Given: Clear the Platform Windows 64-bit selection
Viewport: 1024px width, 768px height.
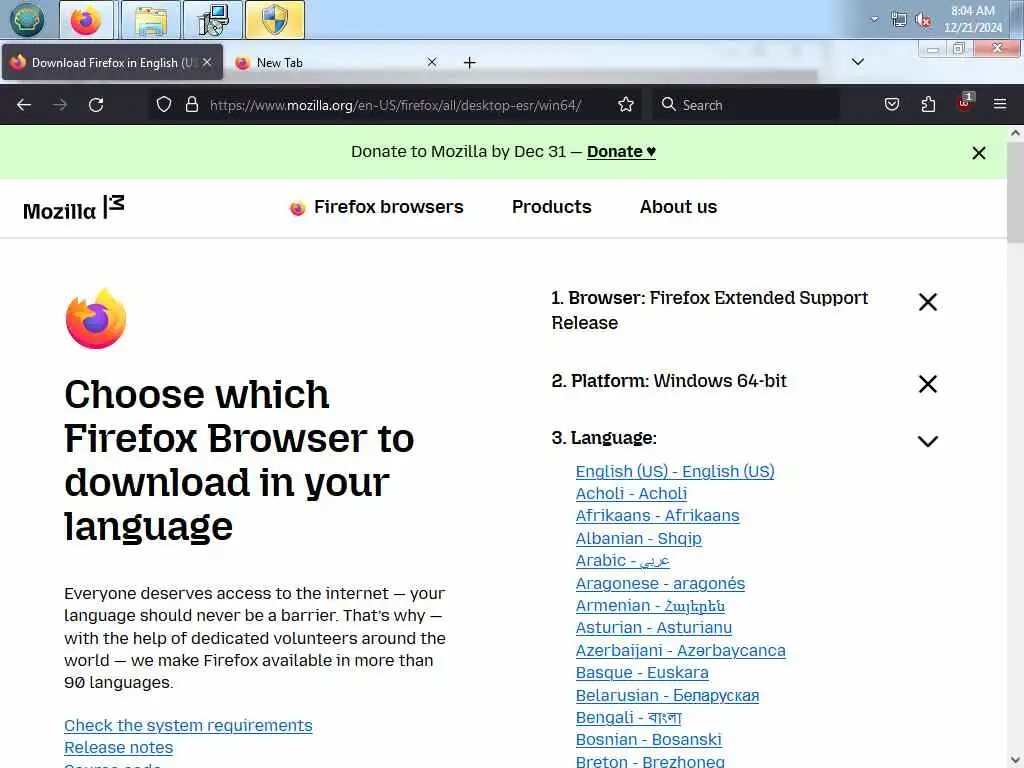Looking at the screenshot, I should pos(927,383).
